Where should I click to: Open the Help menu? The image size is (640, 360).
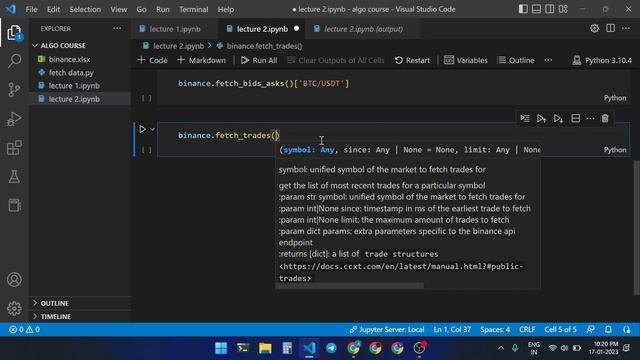tap(226, 9)
